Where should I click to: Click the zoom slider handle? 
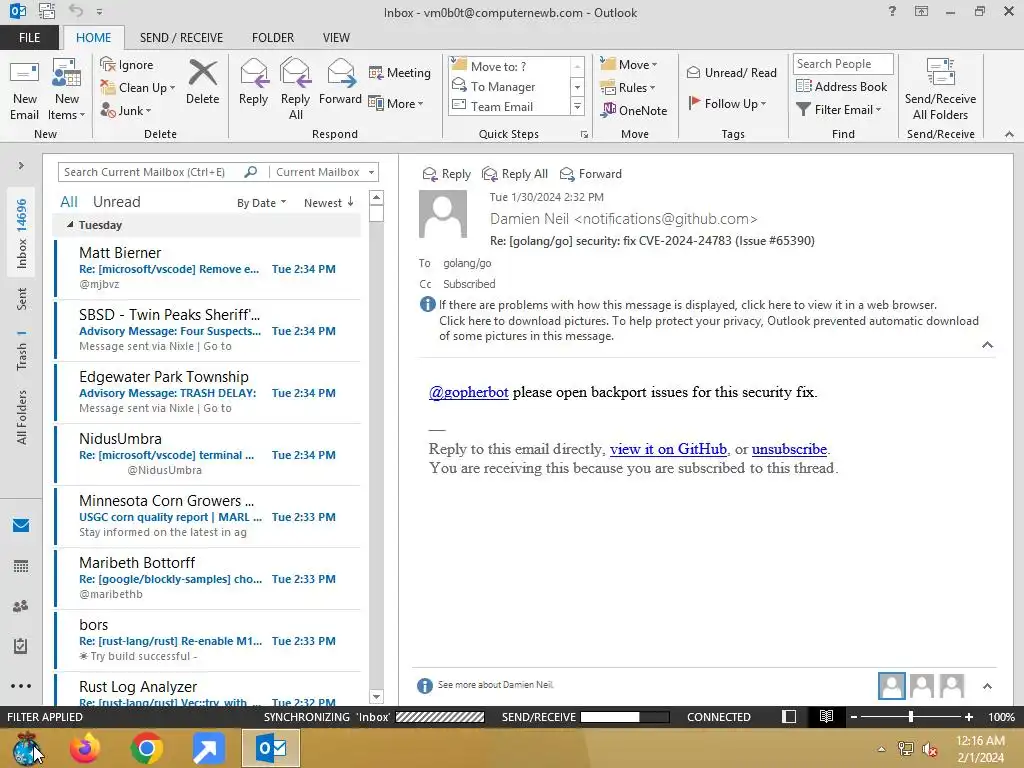[x=910, y=716]
